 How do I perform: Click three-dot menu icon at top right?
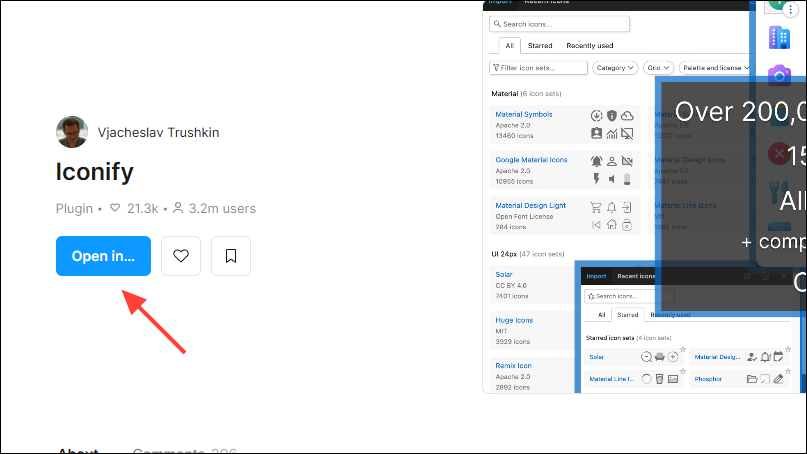click(x=791, y=9)
